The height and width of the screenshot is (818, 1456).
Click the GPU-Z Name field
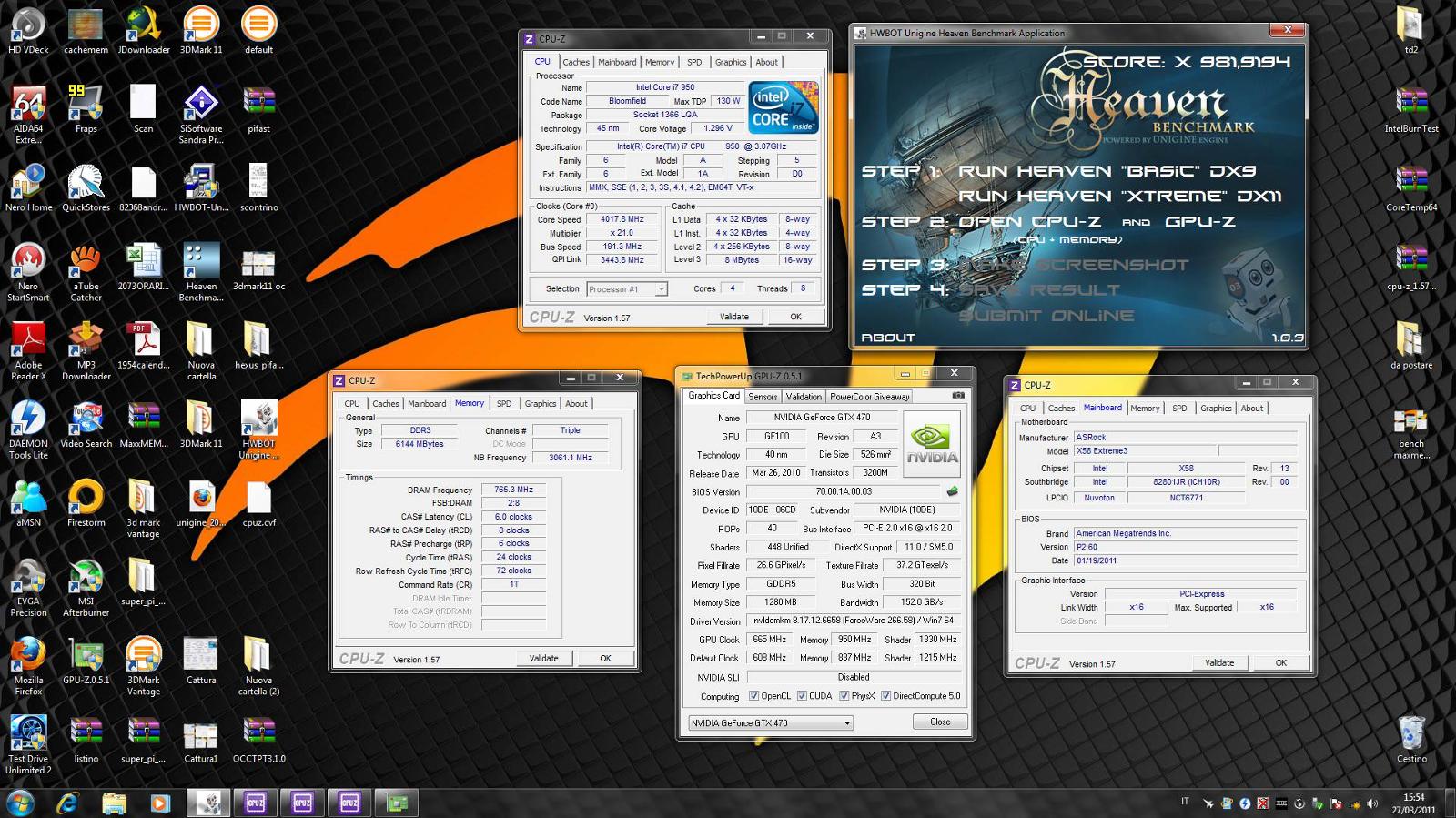point(822,418)
